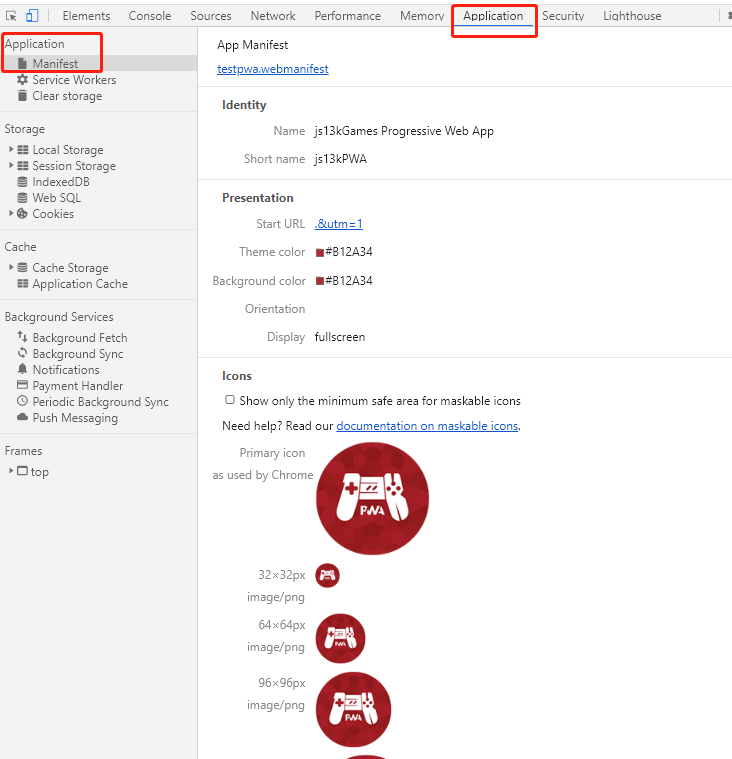Select Payment Handler service entry
Image resolution: width=732 pixels, height=759 pixels.
click(x=77, y=386)
